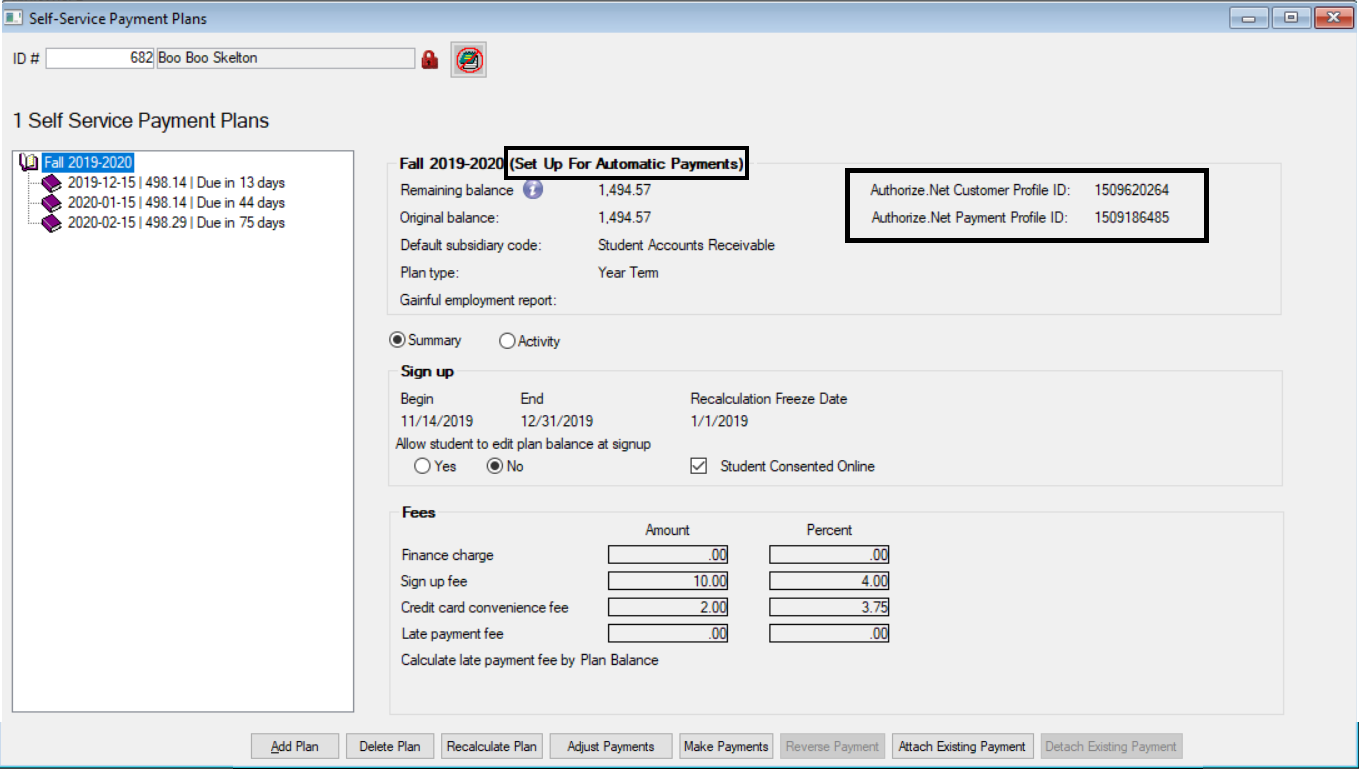The height and width of the screenshot is (769, 1359).
Task: Select the Summary radio button
Action: [397, 341]
